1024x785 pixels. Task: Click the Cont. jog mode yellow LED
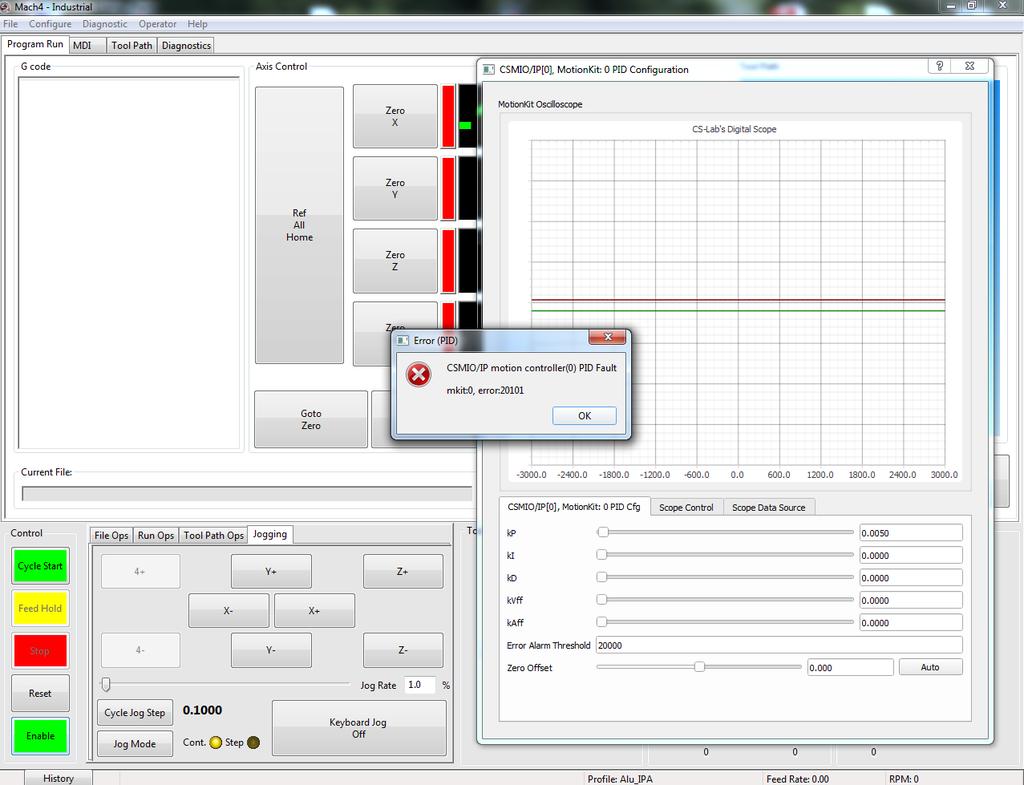(216, 743)
